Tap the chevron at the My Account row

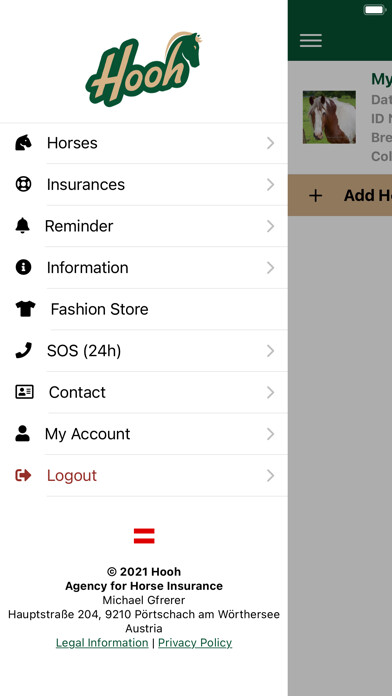[x=270, y=434]
